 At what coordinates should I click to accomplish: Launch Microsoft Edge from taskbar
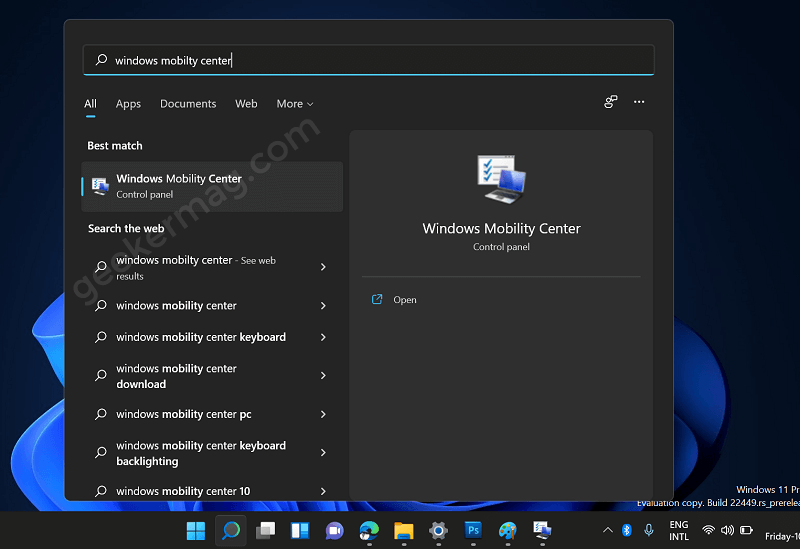(x=369, y=531)
